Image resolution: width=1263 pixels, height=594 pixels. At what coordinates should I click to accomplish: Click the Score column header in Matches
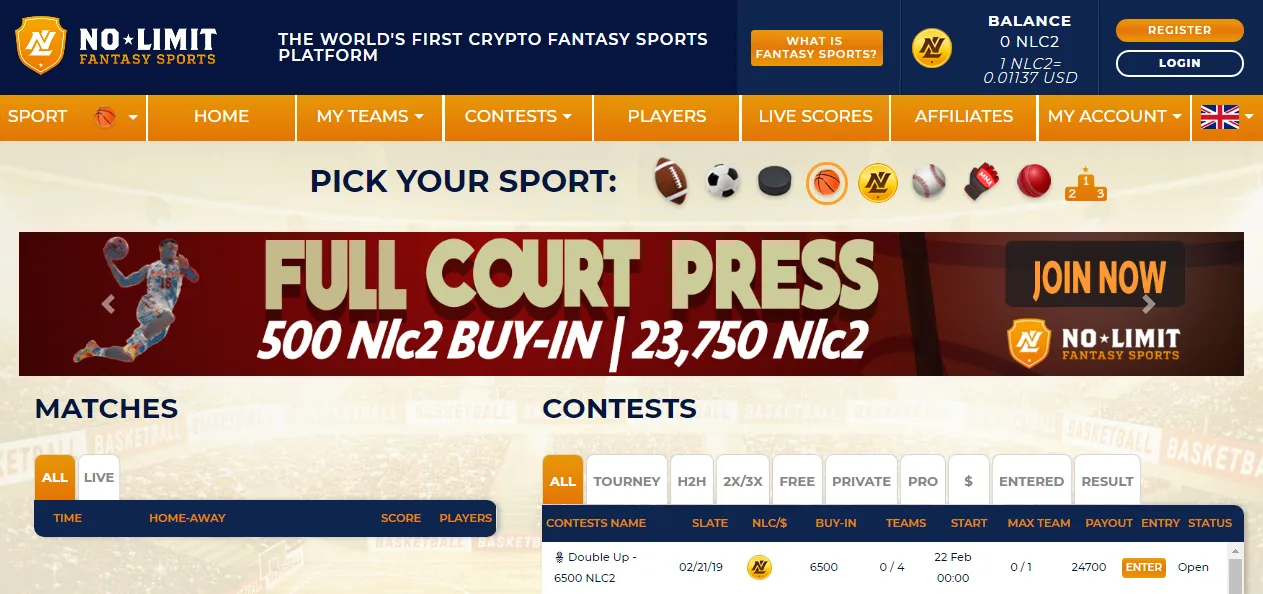click(x=401, y=518)
